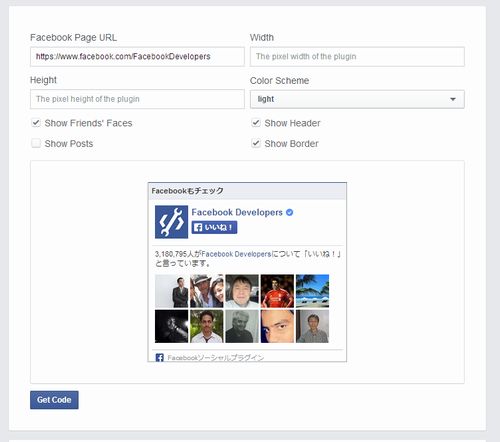
Task: Open the Facebook Developers page title link
Action: tap(237, 212)
